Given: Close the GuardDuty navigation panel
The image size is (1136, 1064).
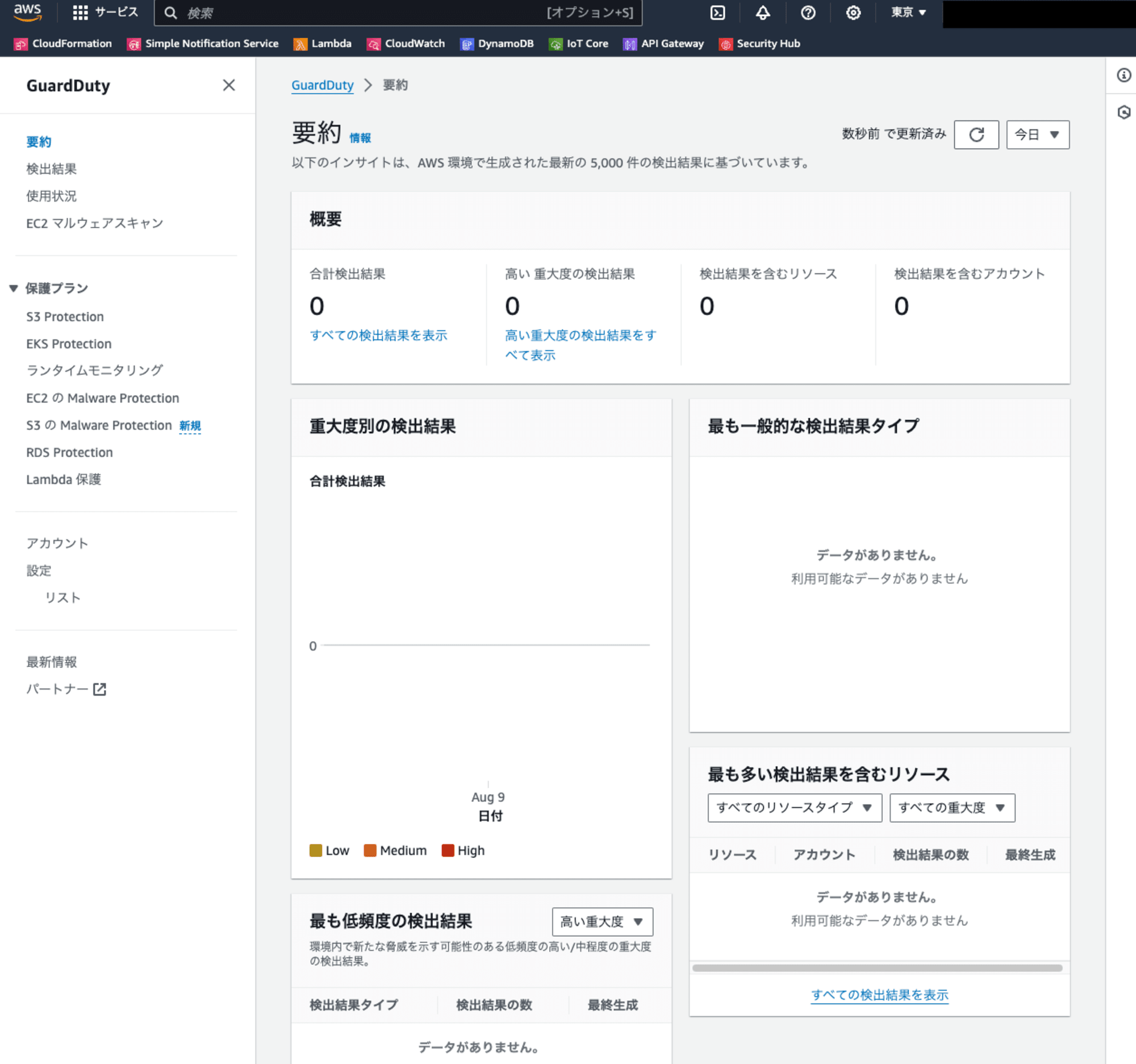Looking at the screenshot, I should (228, 85).
